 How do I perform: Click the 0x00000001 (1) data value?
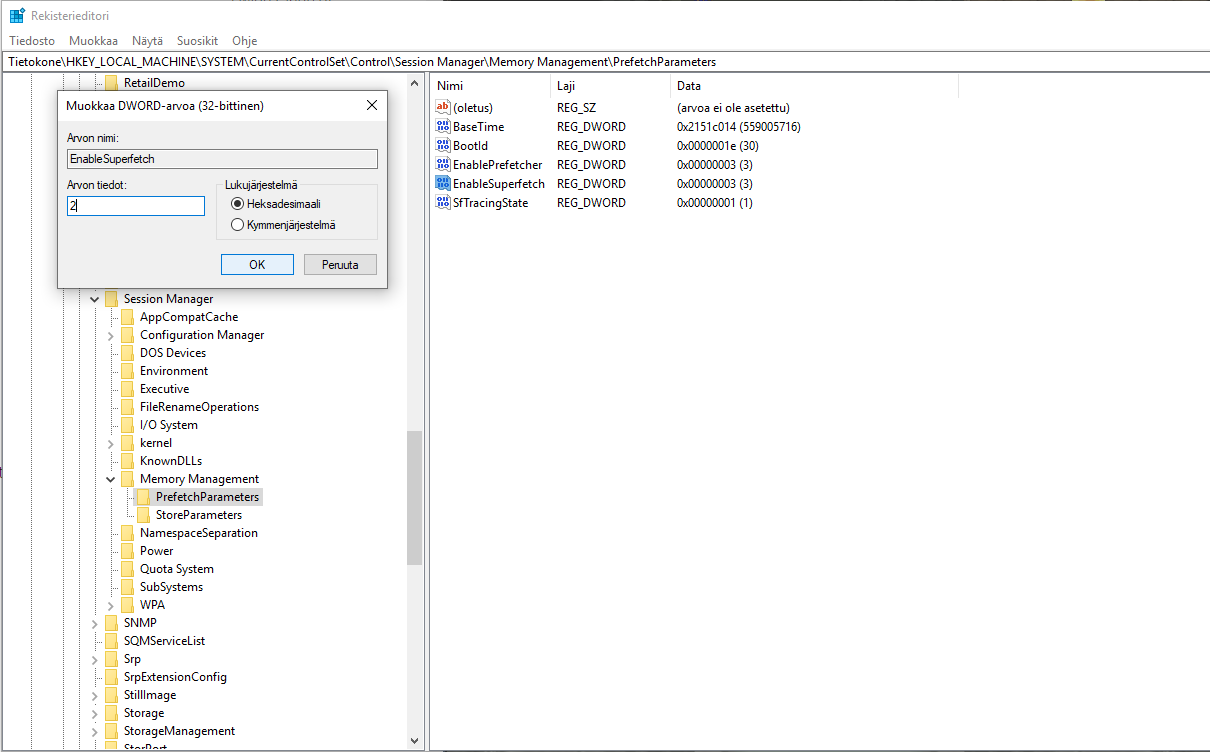[715, 203]
